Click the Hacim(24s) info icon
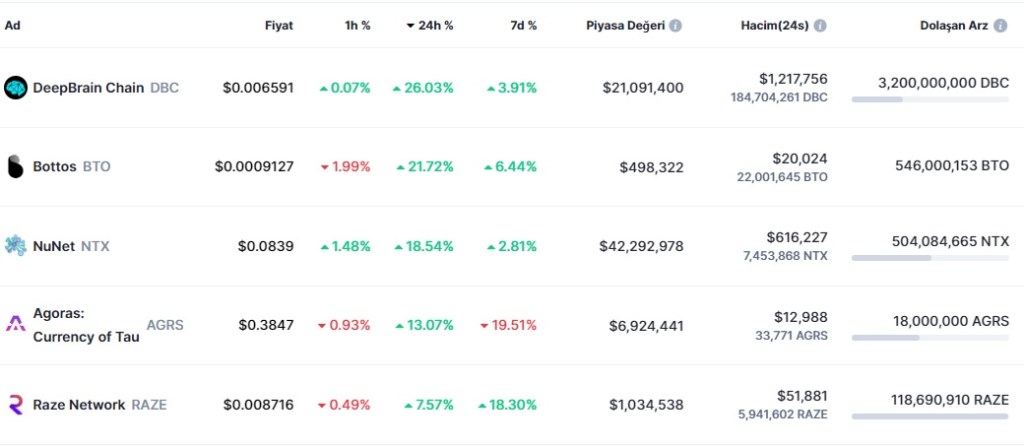 pyautogui.click(x=820, y=26)
